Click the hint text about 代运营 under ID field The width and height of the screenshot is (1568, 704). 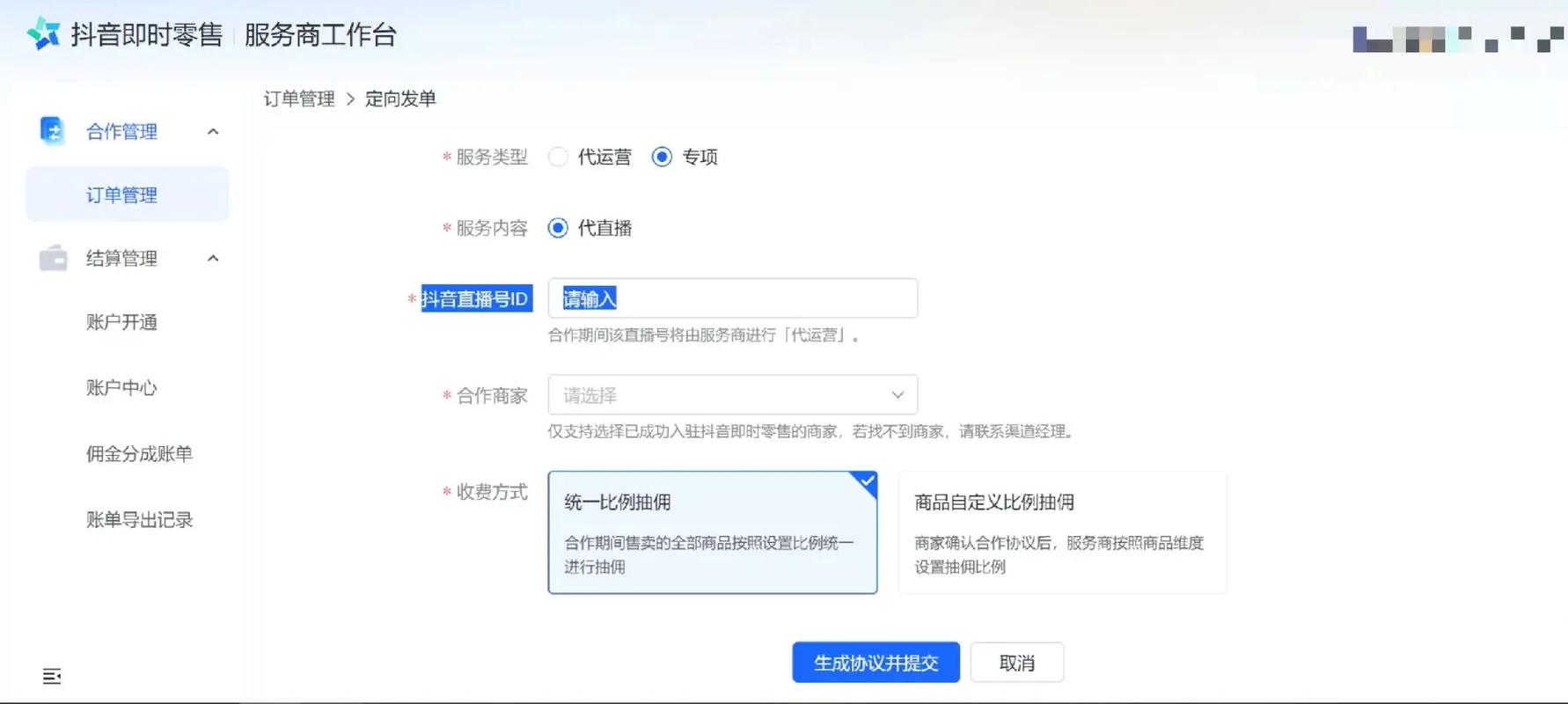point(704,335)
